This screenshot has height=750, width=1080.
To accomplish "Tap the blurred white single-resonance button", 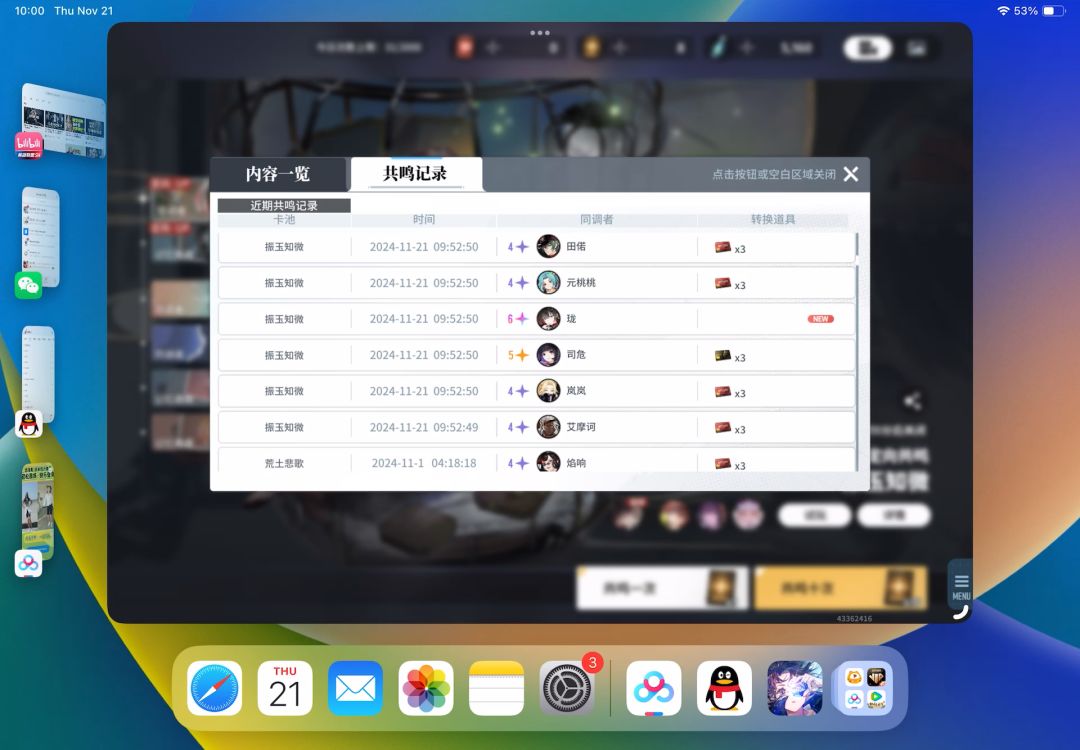I will tap(662, 588).
